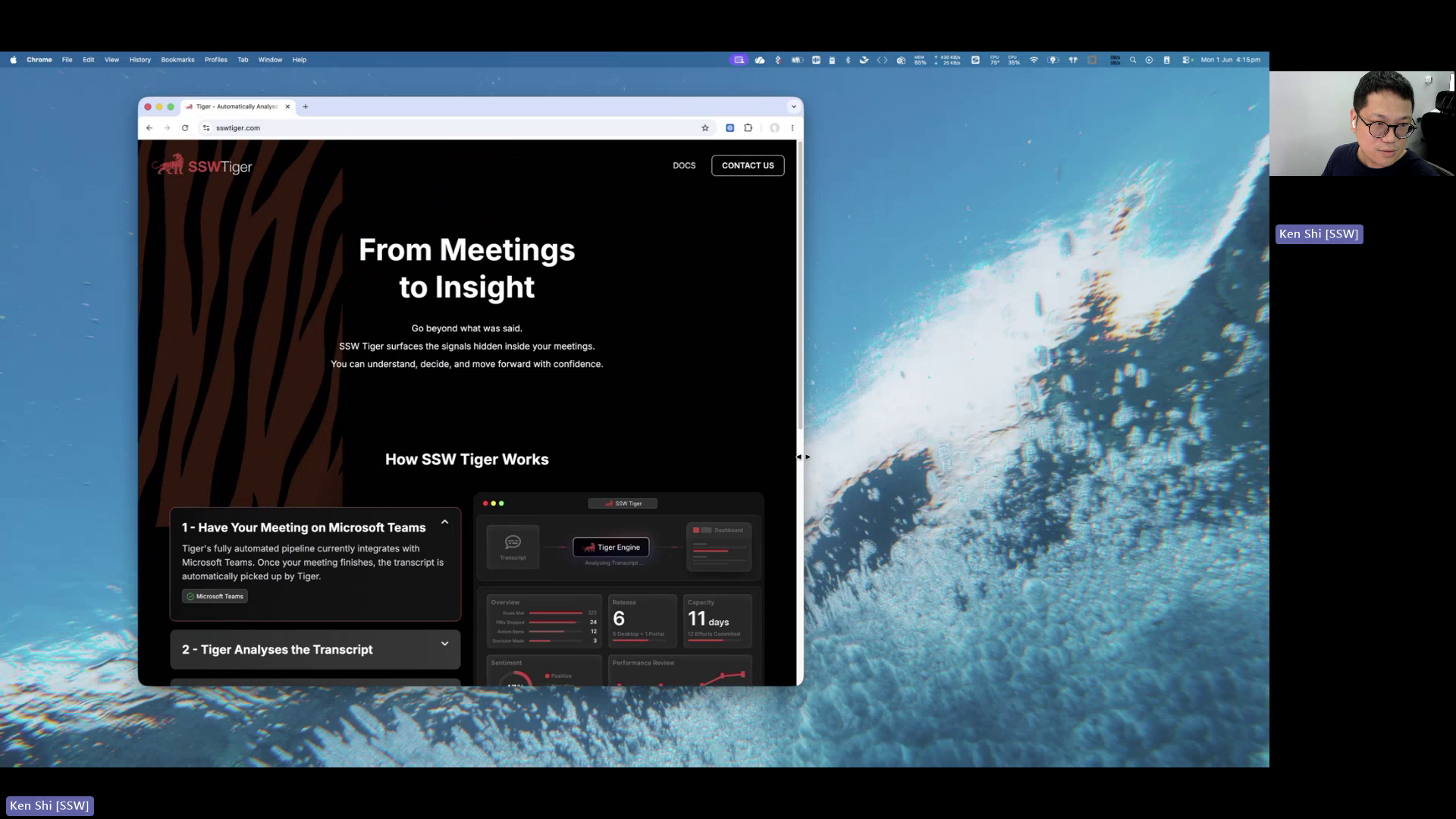Image resolution: width=1456 pixels, height=819 pixels.
Task: Click the 'How SSW Tiger Works' heading
Action: click(x=466, y=460)
